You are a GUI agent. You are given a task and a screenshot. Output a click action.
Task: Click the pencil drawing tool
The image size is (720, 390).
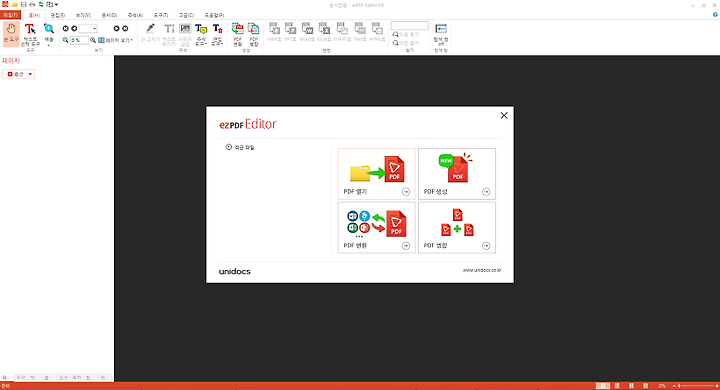pos(150,34)
